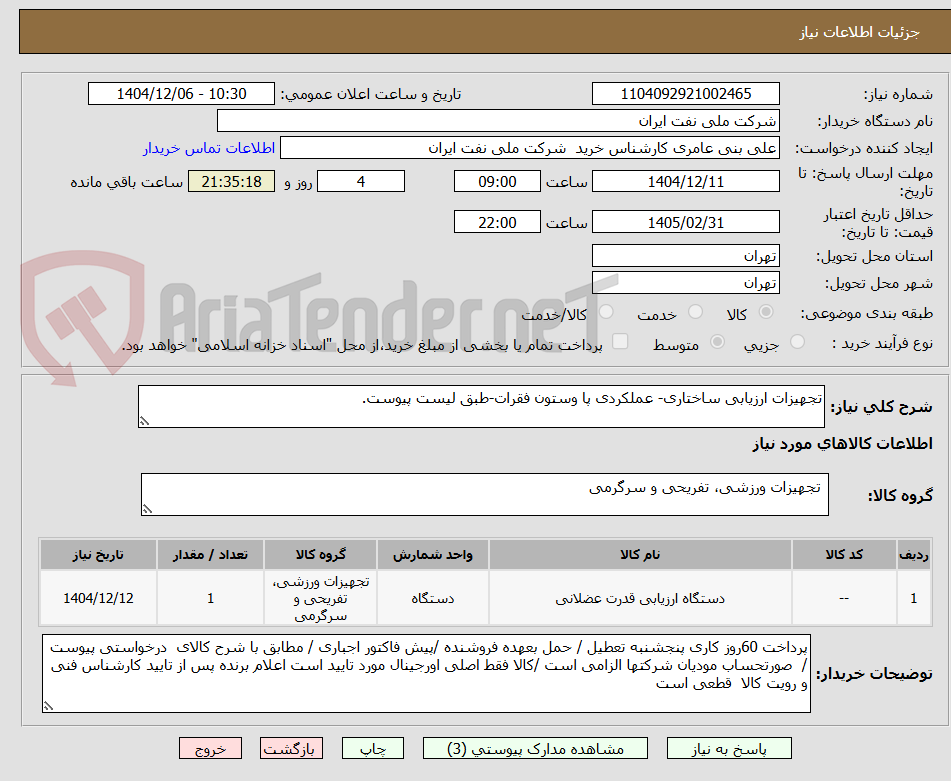Click the 'ردیف' column header

[914, 555]
